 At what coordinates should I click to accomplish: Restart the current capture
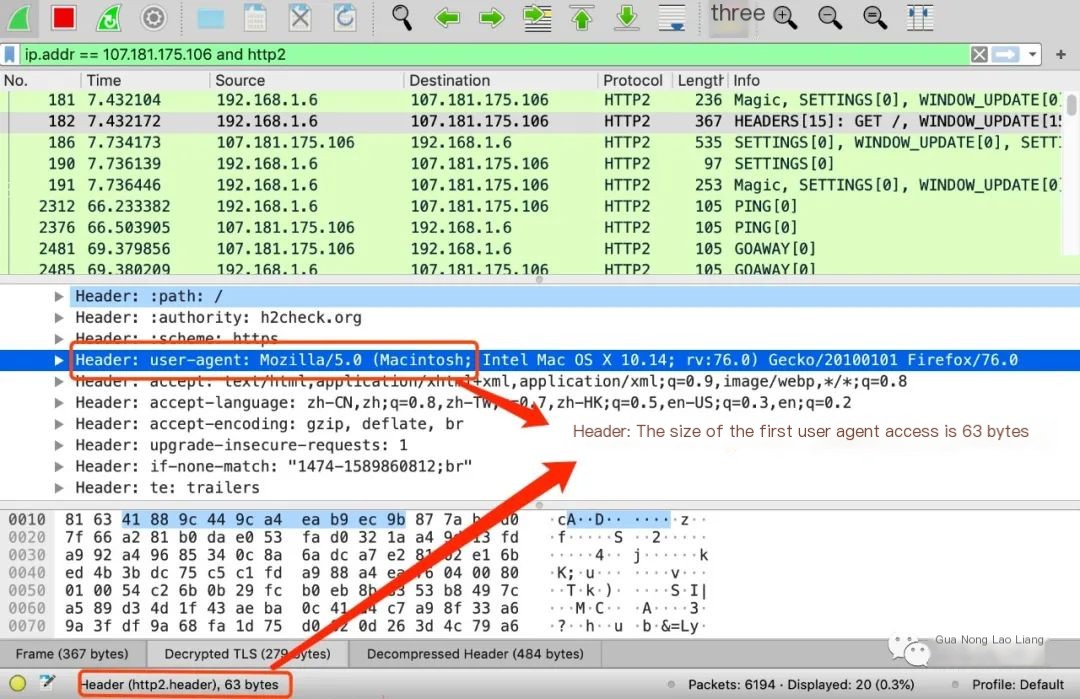pyautogui.click(x=108, y=17)
